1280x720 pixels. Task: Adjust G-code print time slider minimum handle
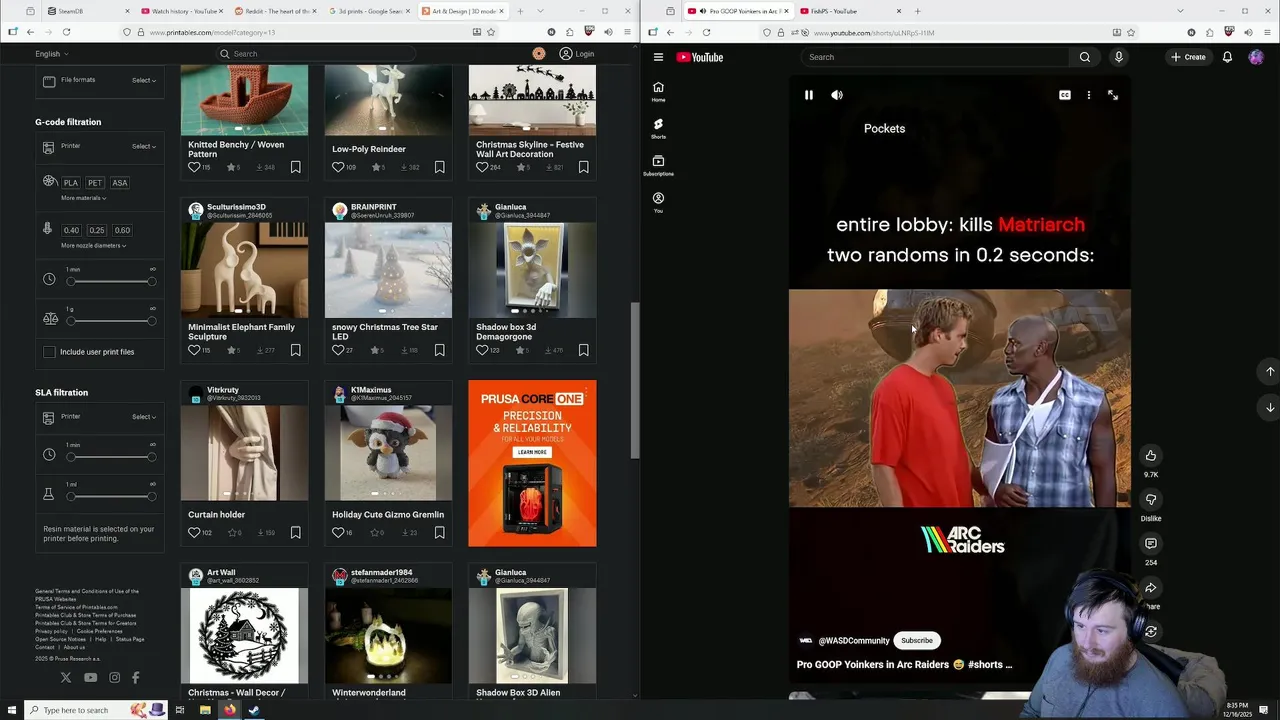pos(71,282)
